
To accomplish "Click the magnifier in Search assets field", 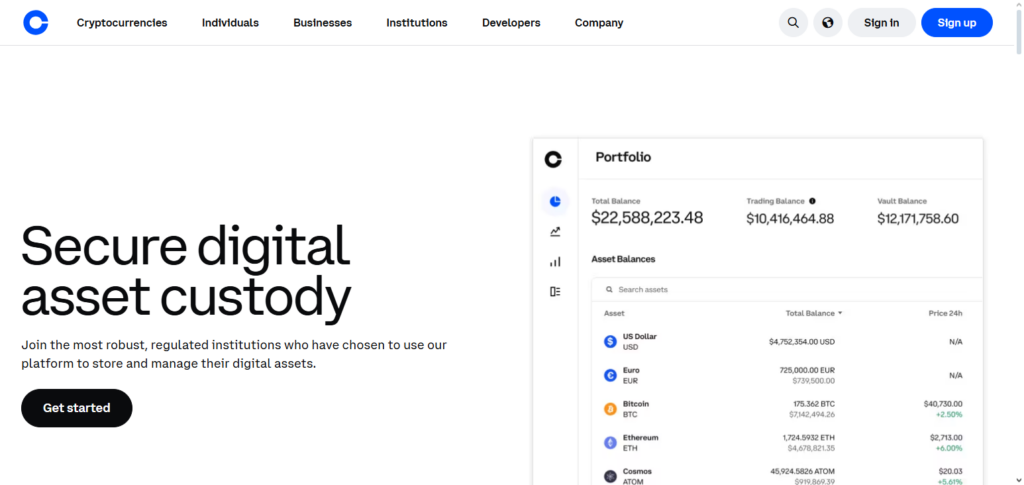I will tap(609, 289).
